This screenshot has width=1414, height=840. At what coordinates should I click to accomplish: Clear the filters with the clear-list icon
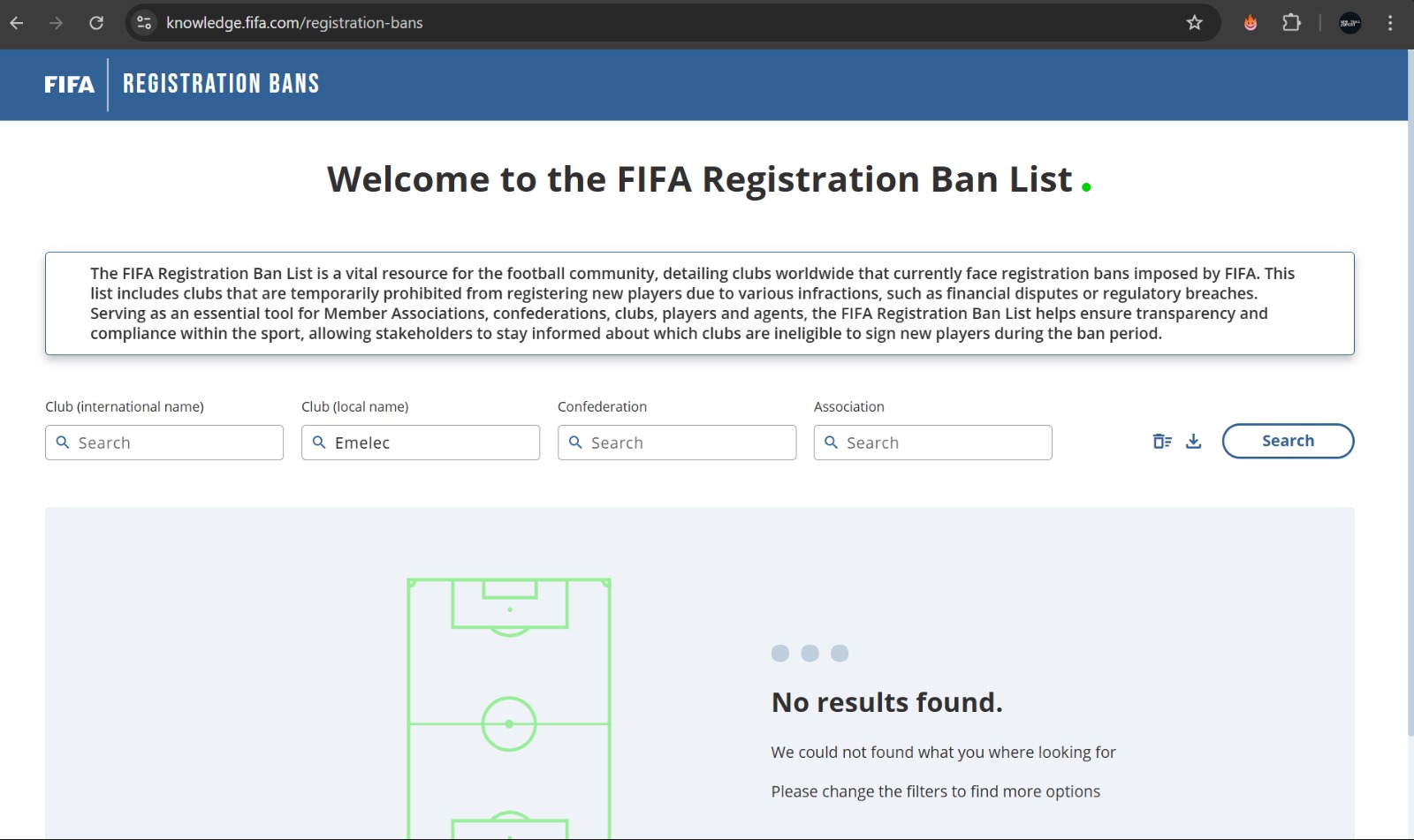[x=1162, y=441]
